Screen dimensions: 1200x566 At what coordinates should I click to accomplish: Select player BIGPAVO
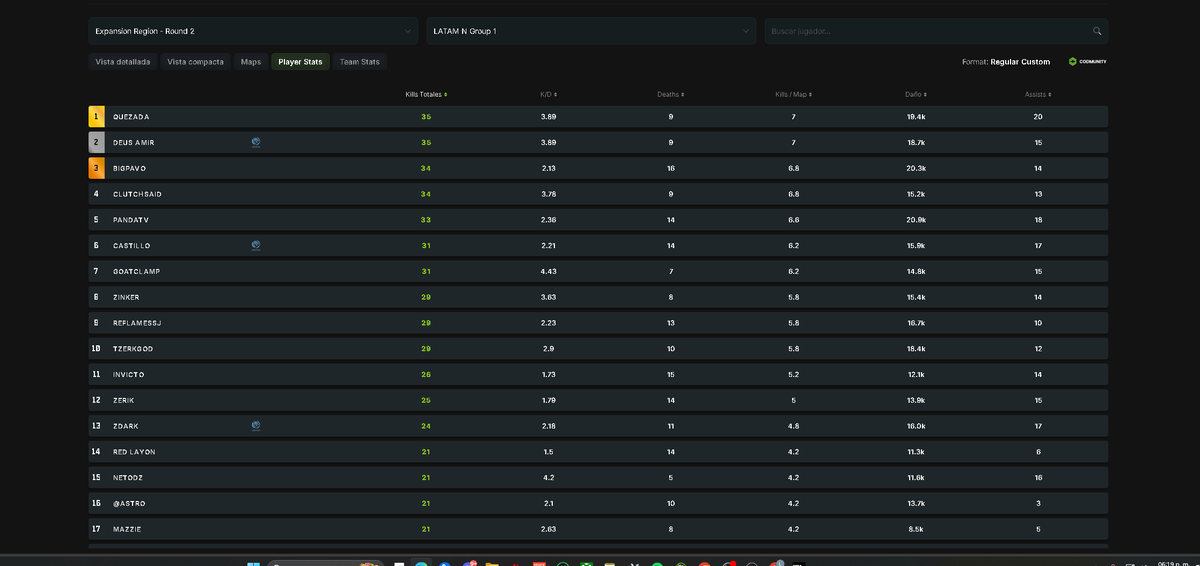129,168
